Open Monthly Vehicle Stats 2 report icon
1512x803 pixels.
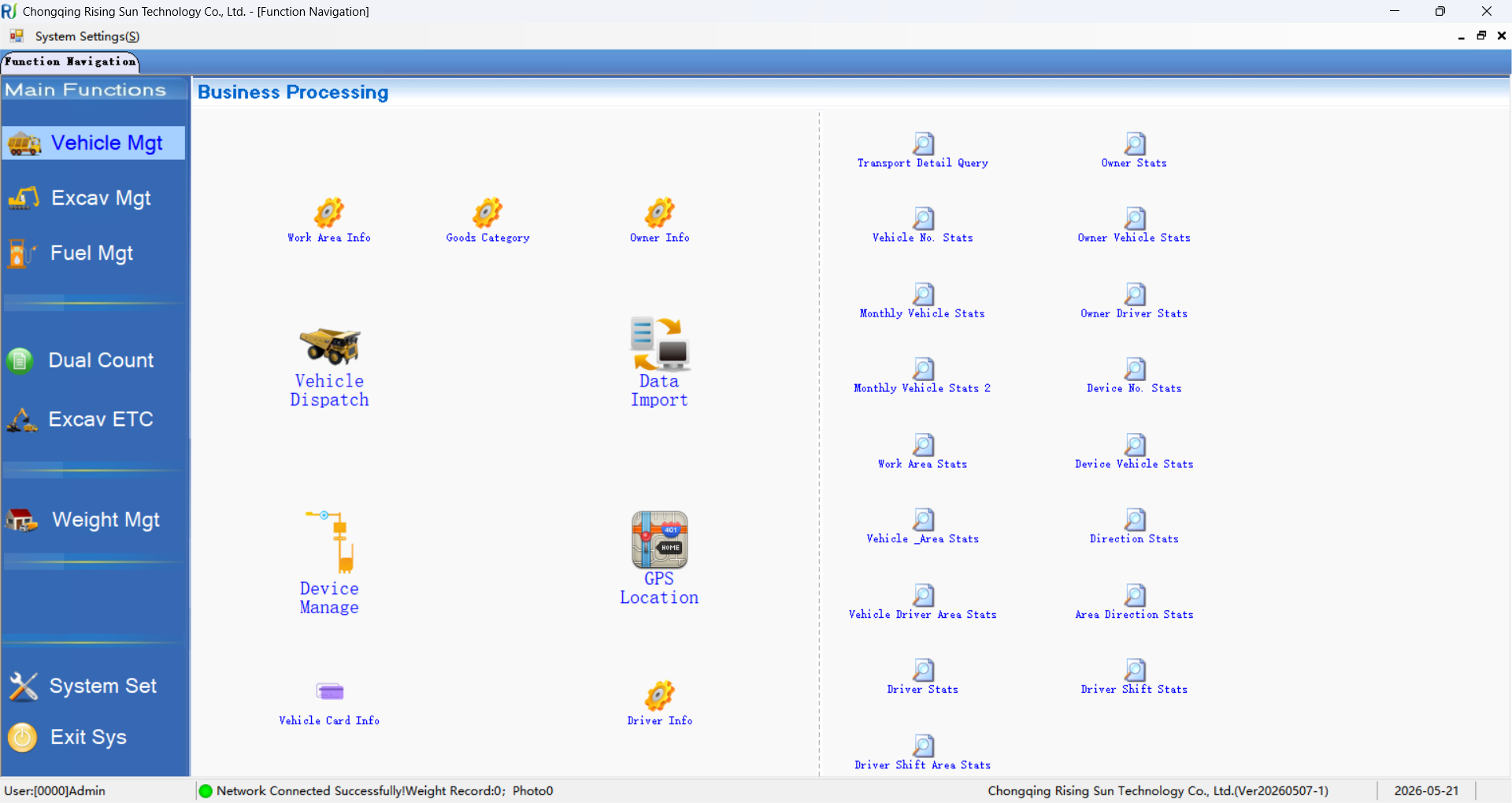[x=923, y=369]
